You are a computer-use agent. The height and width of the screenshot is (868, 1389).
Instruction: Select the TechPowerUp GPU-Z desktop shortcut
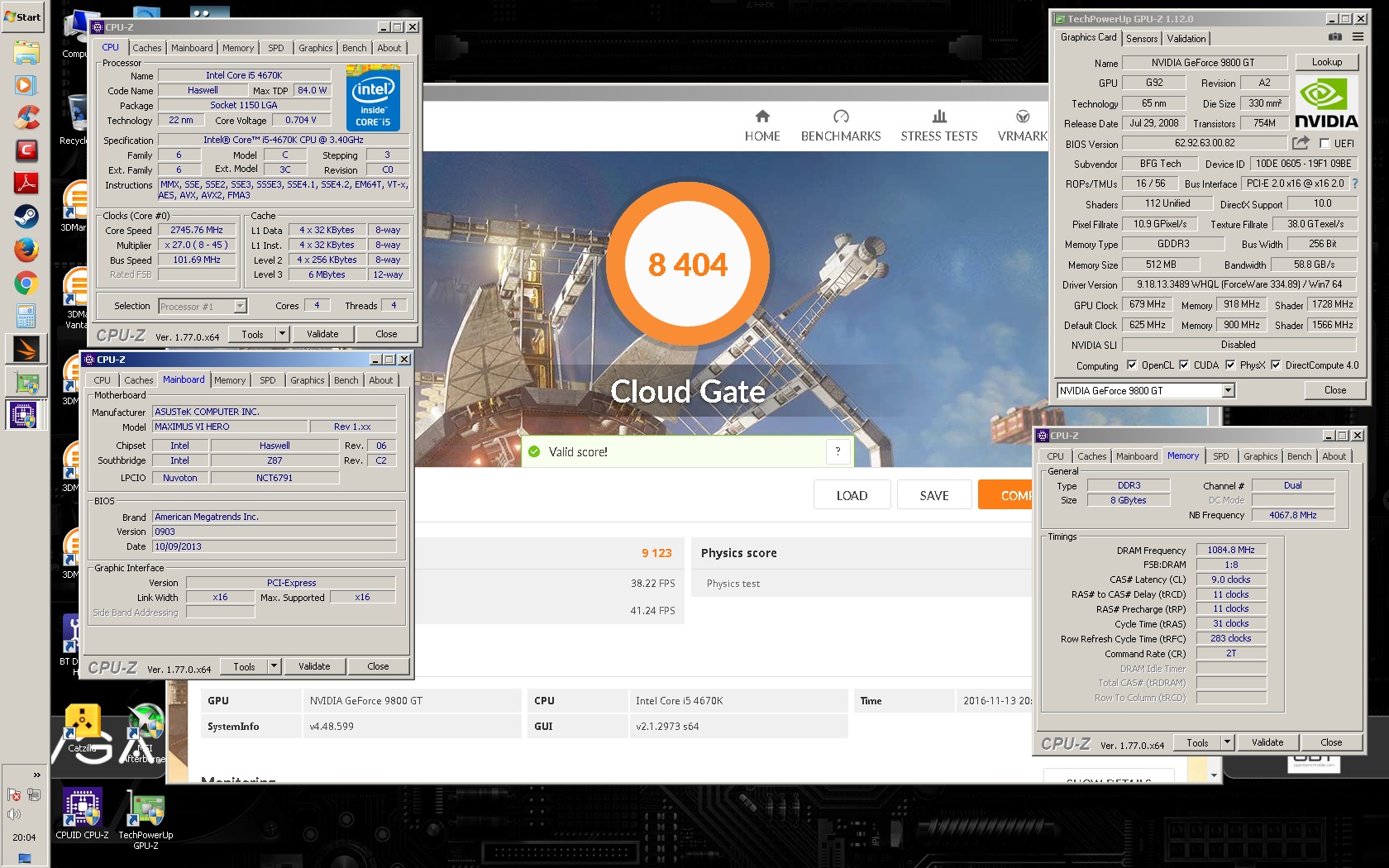(x=146, y=818)
